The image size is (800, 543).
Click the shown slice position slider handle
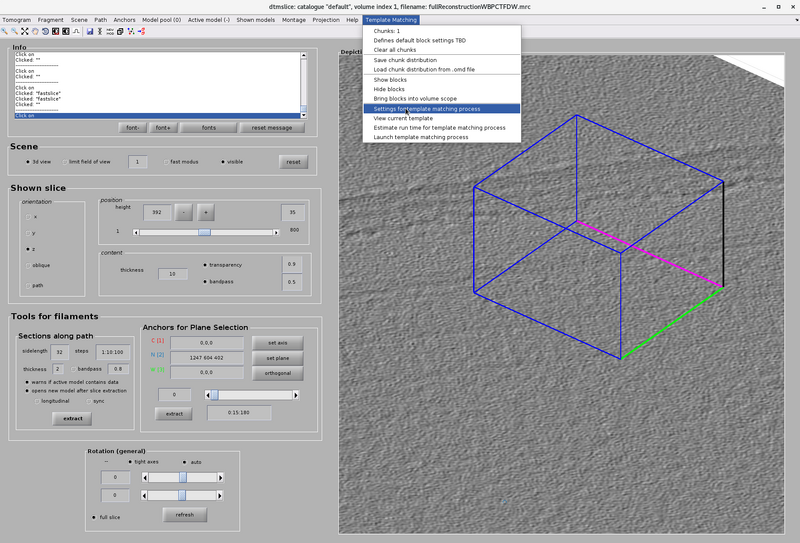(204, 233)
